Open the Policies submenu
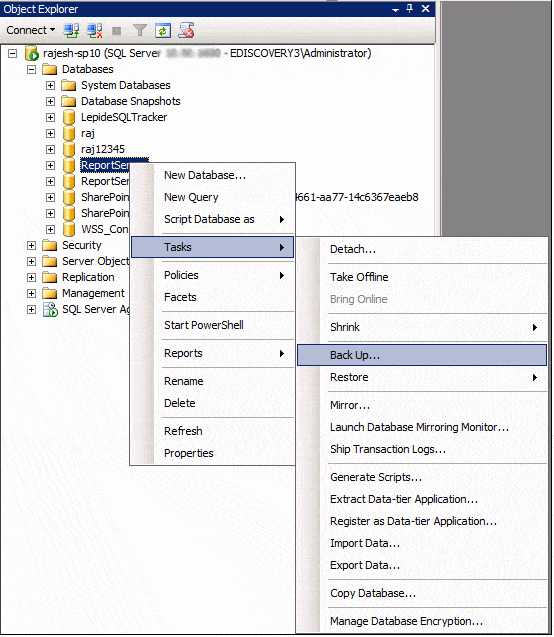Viewport: 554px width, 637px height. click(x=212, y=275)
